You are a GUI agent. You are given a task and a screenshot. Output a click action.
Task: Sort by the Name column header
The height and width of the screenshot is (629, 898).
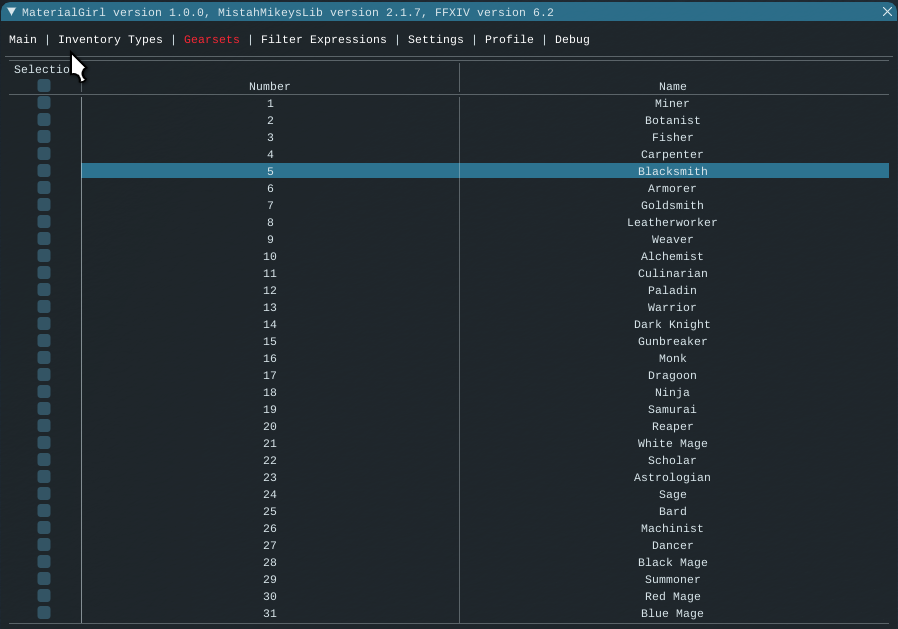[x=672, y=87]
